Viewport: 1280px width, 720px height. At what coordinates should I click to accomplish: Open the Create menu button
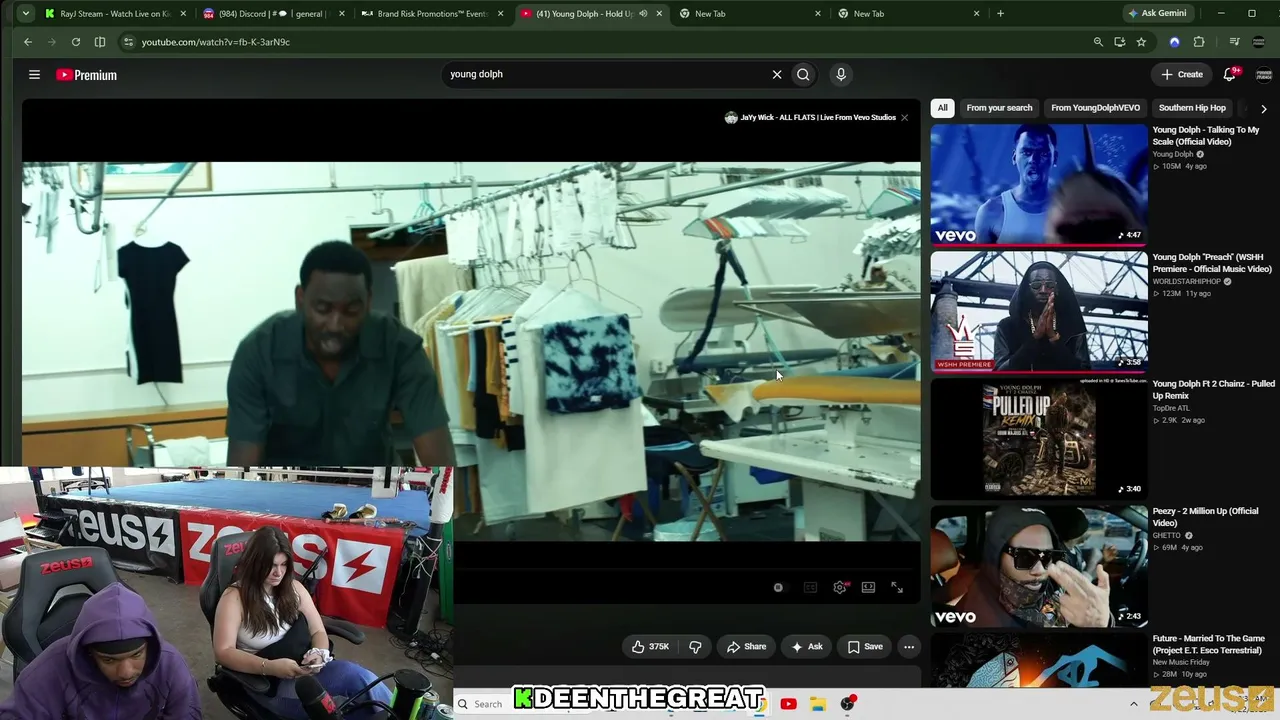(1182, 74)
